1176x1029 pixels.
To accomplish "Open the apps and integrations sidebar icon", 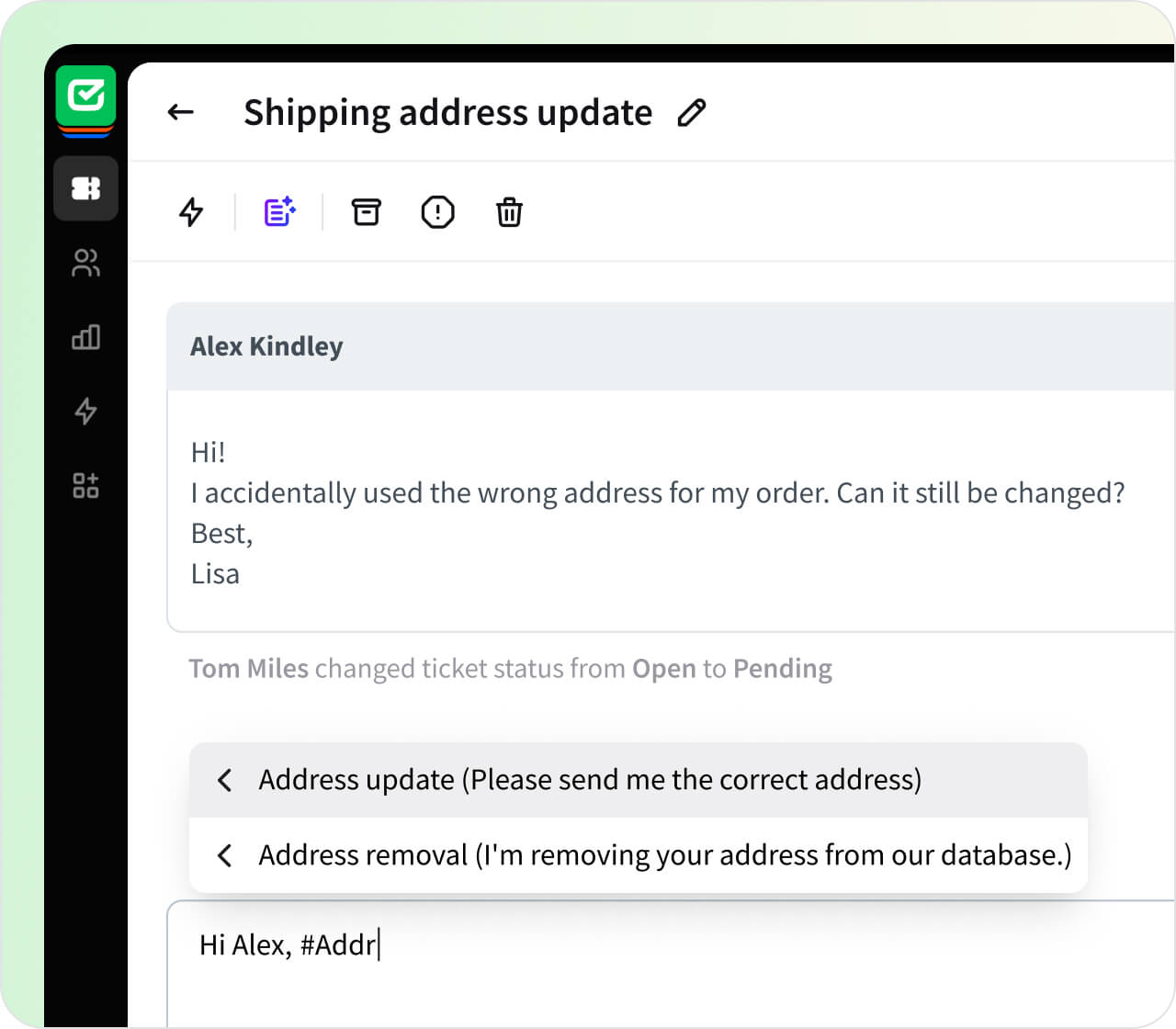I will (85, 486).
